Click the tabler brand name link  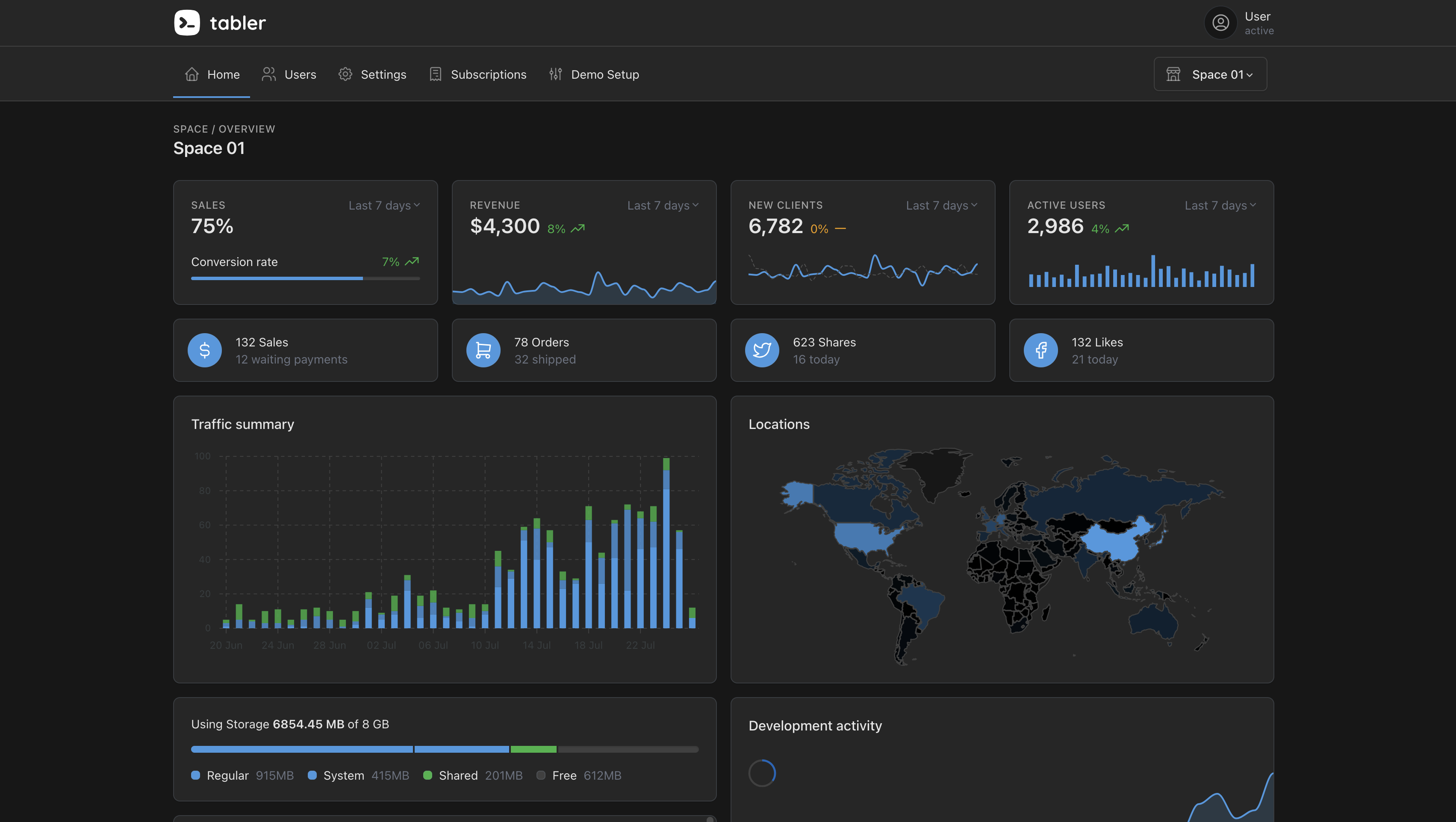(x=237, y=23)
